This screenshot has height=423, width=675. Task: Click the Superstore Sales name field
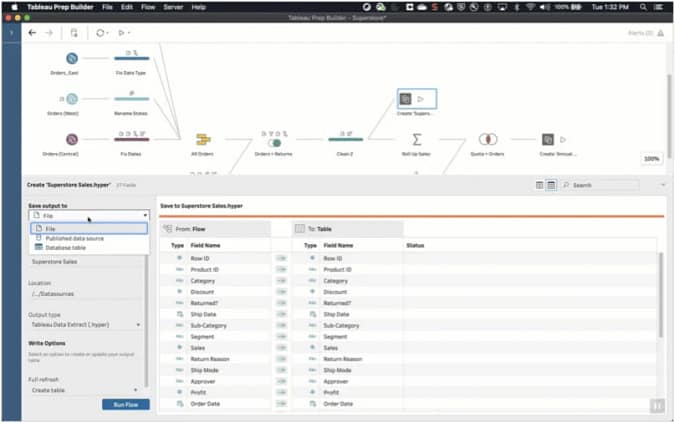pyautogui.click(x=86, y=262)
